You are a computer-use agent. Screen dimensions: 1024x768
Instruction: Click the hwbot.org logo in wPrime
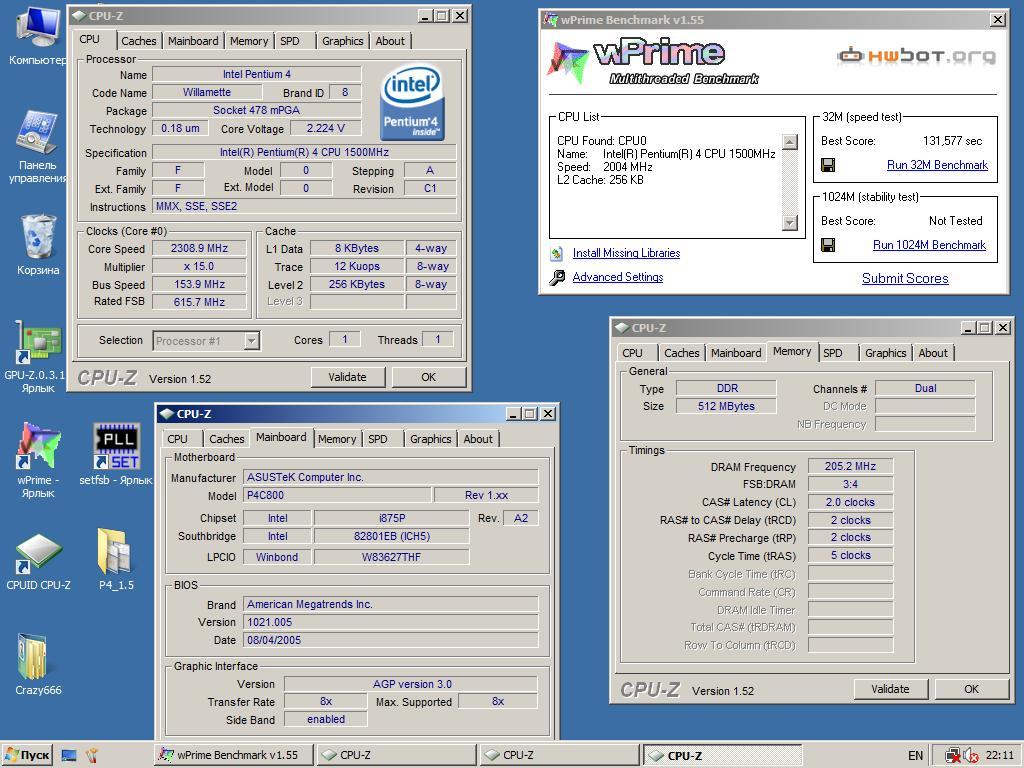916,56
